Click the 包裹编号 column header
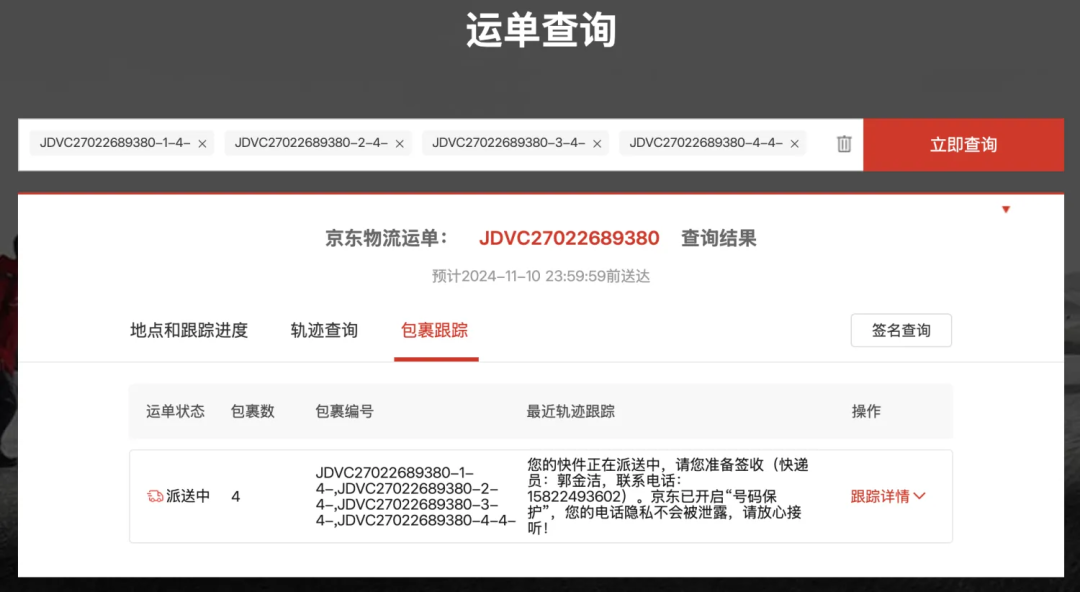Viewport: 1080px width, 592px height. point(344,411)
